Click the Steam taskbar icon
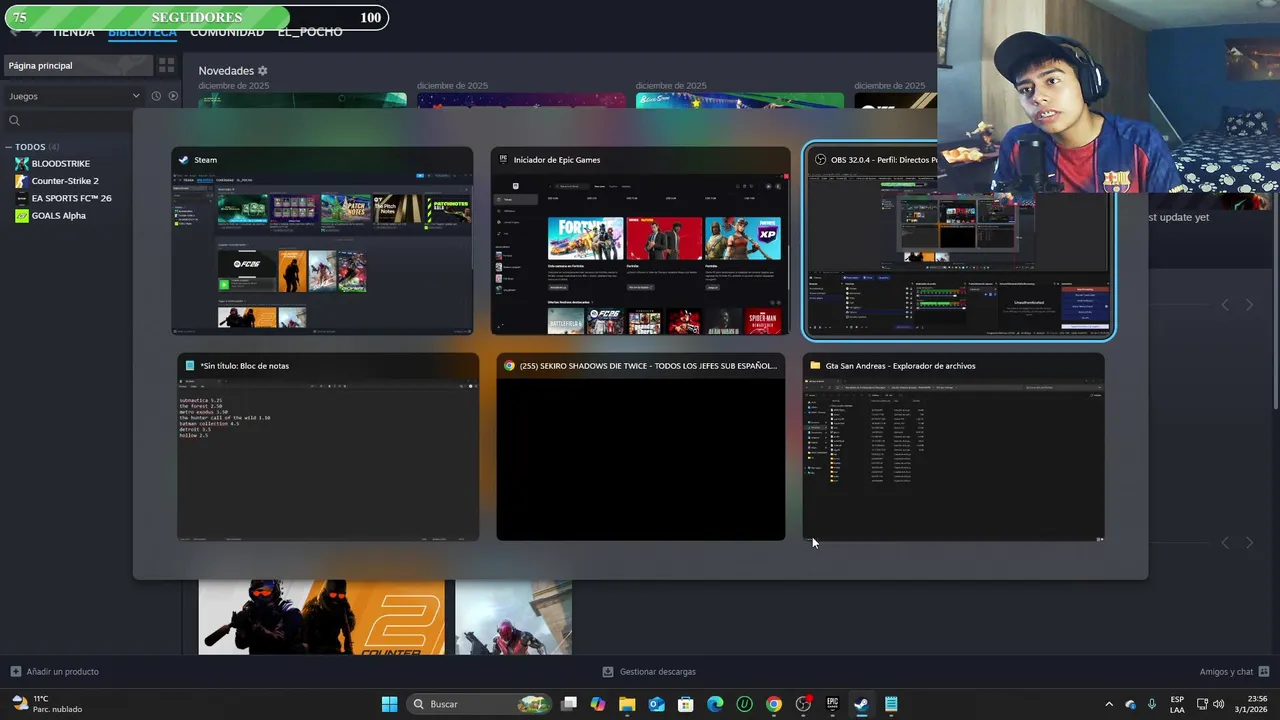 point(861,704)
